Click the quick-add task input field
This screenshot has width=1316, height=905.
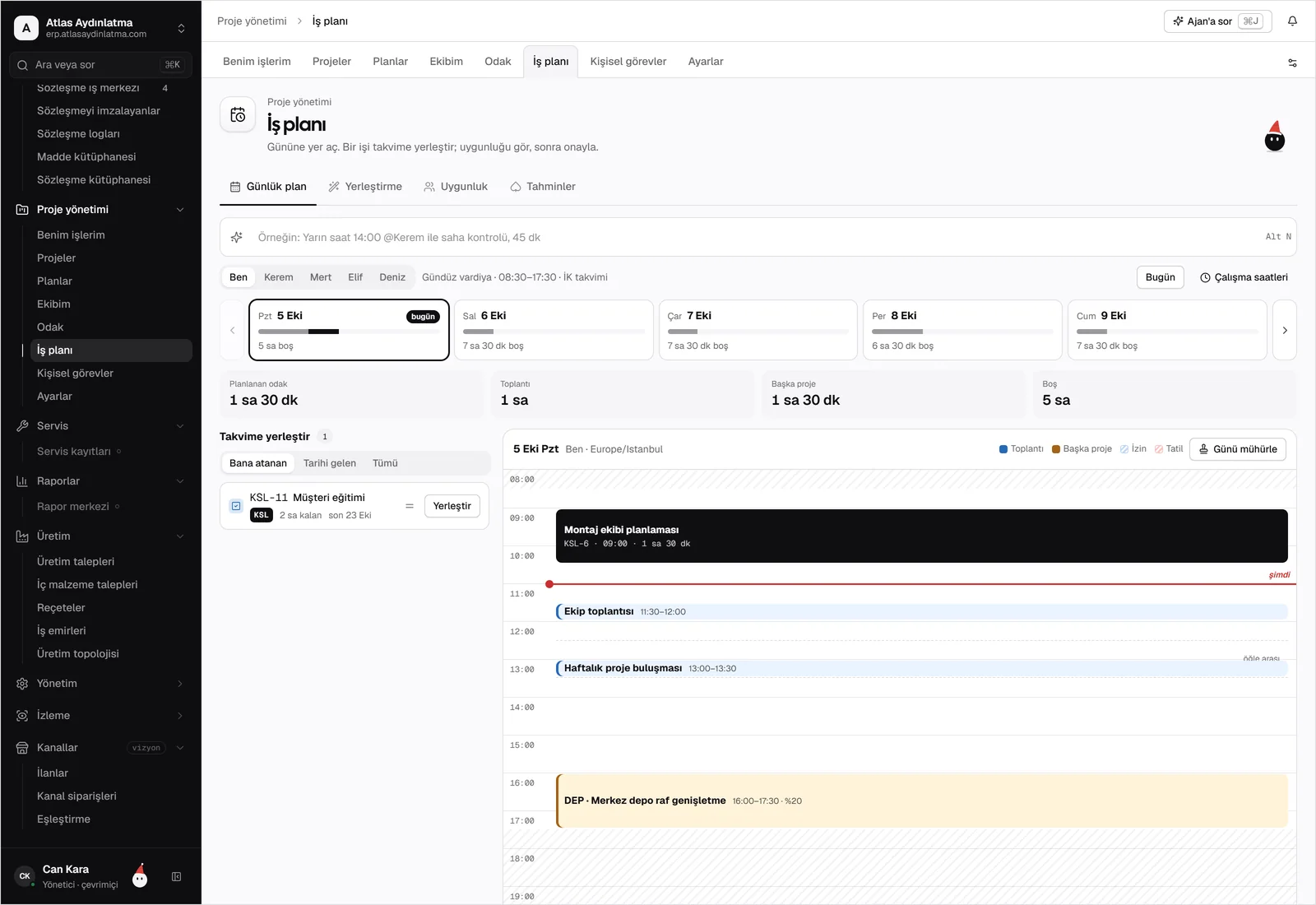[758, 237]
